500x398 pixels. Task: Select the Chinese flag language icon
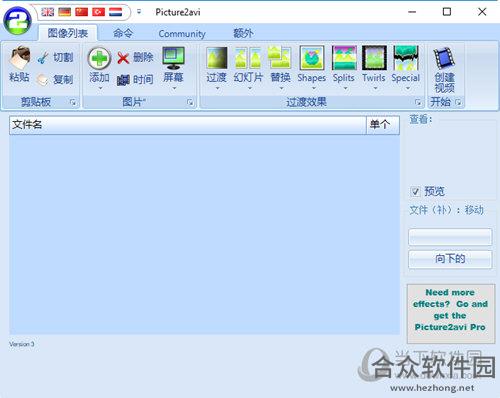tap(81, 12)
